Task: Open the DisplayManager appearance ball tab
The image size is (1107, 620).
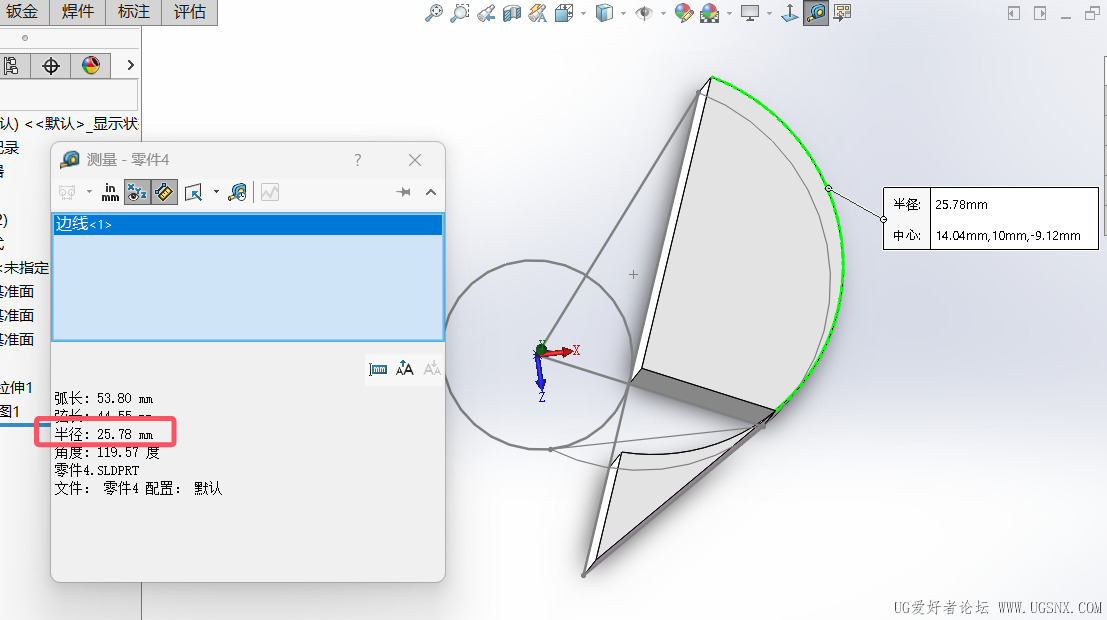Action: [91, 66]
